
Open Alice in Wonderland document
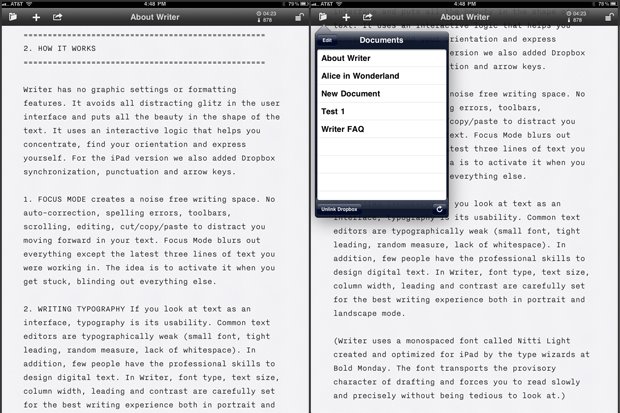tap(382, 76)
